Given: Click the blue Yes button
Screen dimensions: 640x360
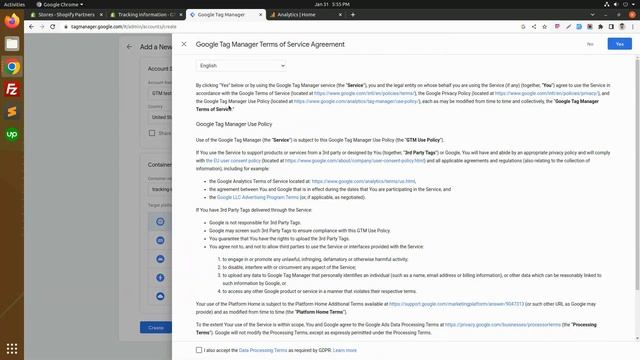Looking at the screenshot, I should (619, 44).
